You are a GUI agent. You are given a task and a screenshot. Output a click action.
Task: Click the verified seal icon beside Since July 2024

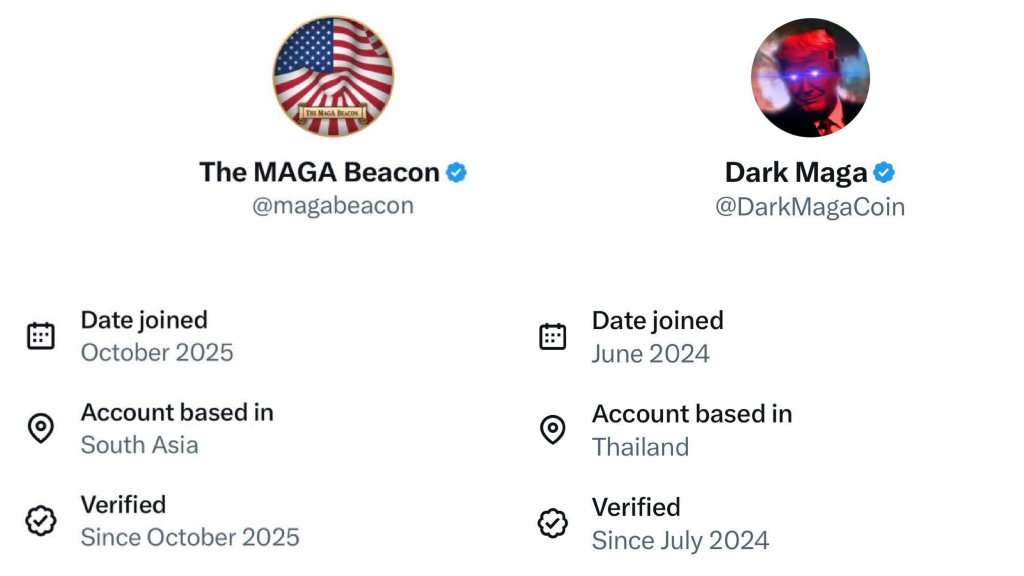[x=554, y=523]
